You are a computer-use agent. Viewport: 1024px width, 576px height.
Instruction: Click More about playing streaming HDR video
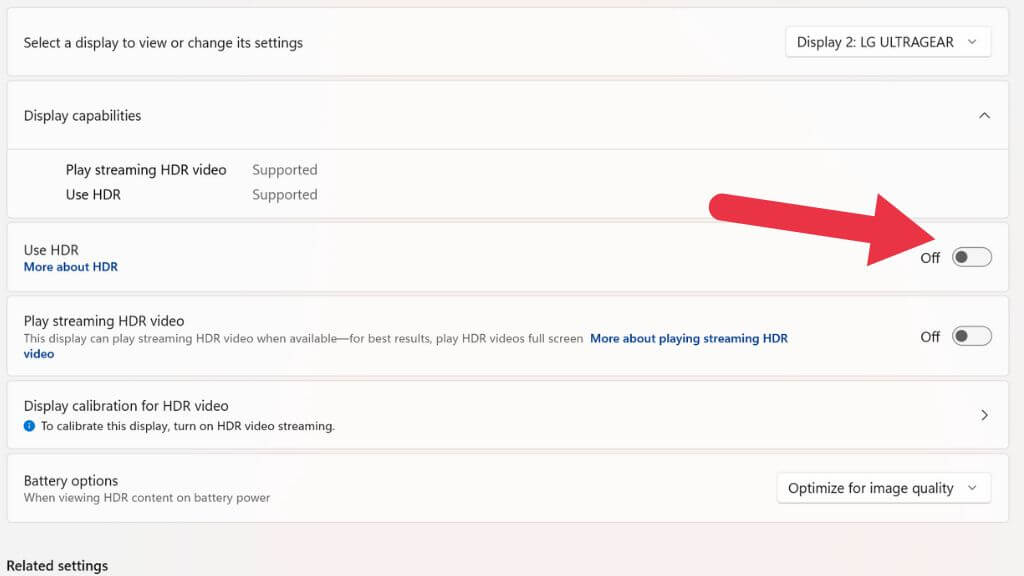tap(688, 338)
